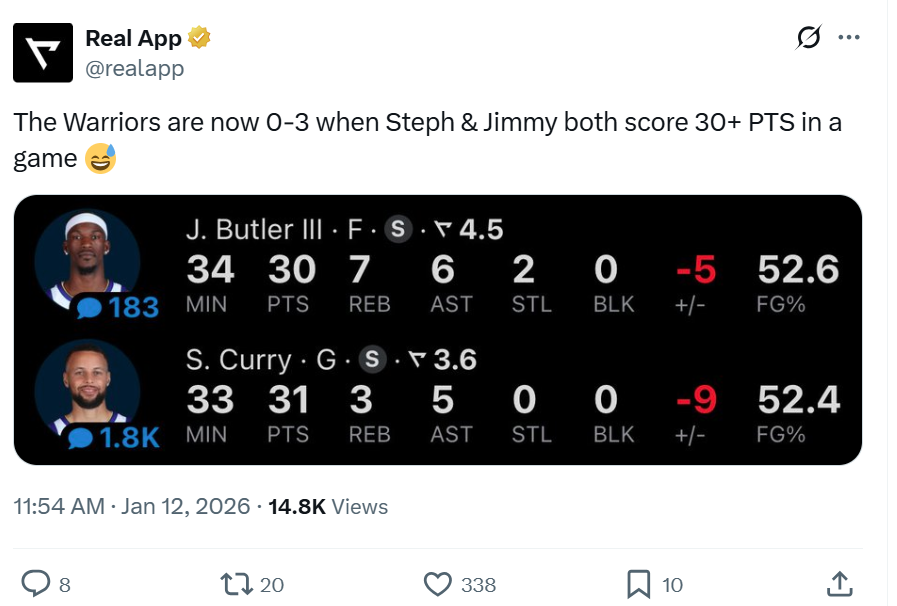Open the Real App display name

[133, 39]
